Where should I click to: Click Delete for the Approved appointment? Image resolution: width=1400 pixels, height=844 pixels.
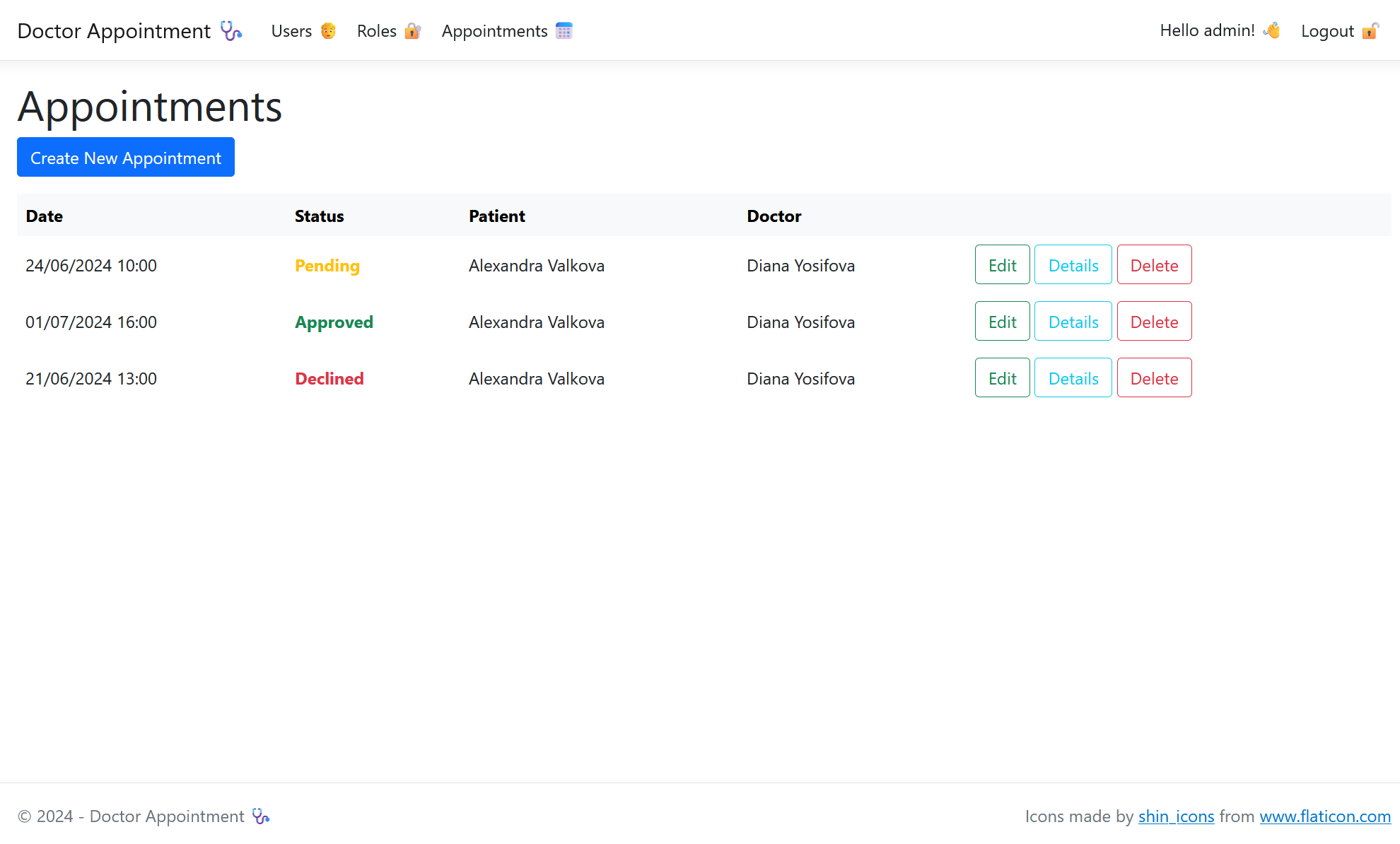[x=1154, y=322]
